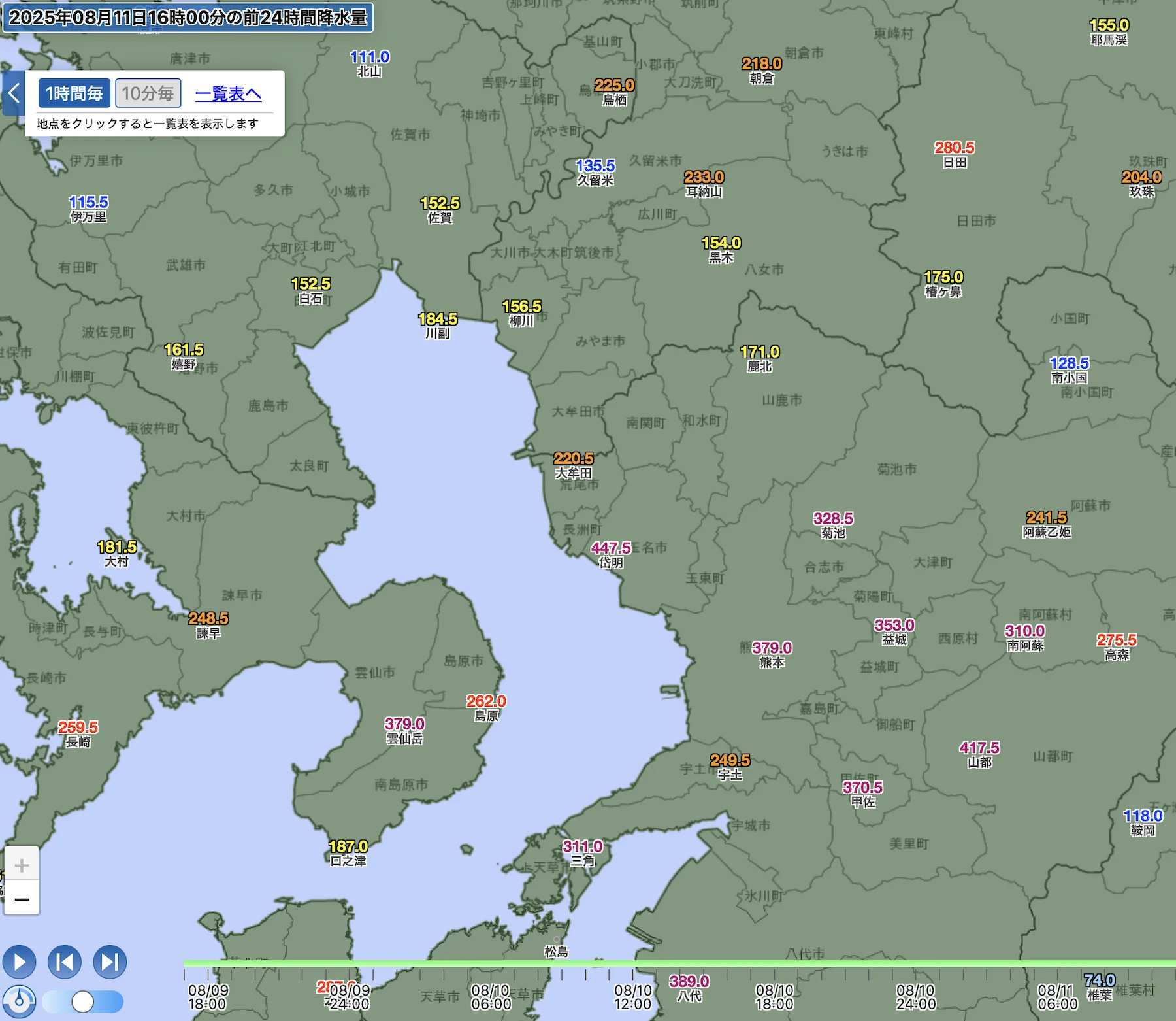The image size is (1176, 1021).
Task: Click the 岱明 station value 447.5
Action: (611, 548)
